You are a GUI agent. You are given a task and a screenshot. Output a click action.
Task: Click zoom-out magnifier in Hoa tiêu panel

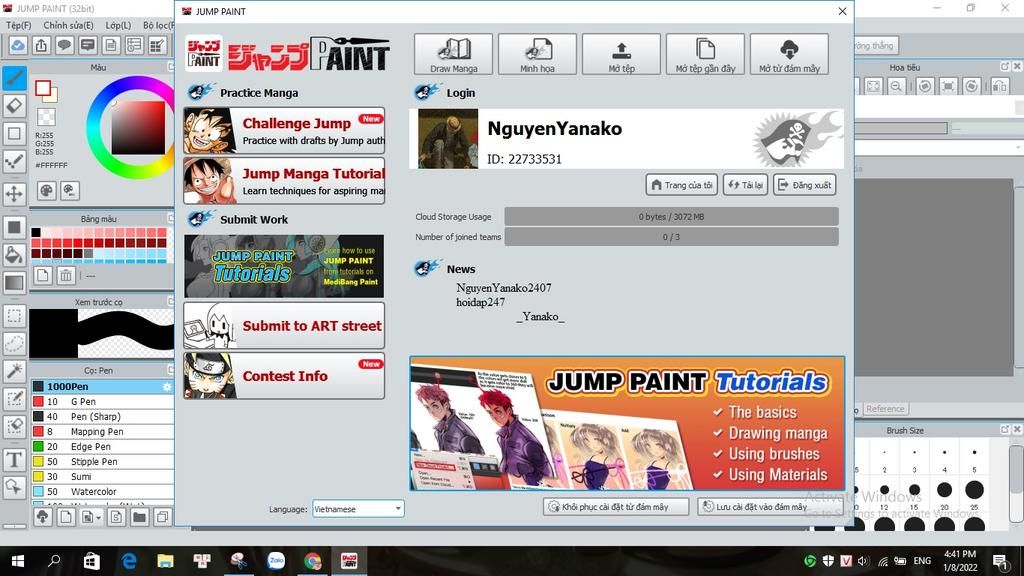(x=897, y=86)
